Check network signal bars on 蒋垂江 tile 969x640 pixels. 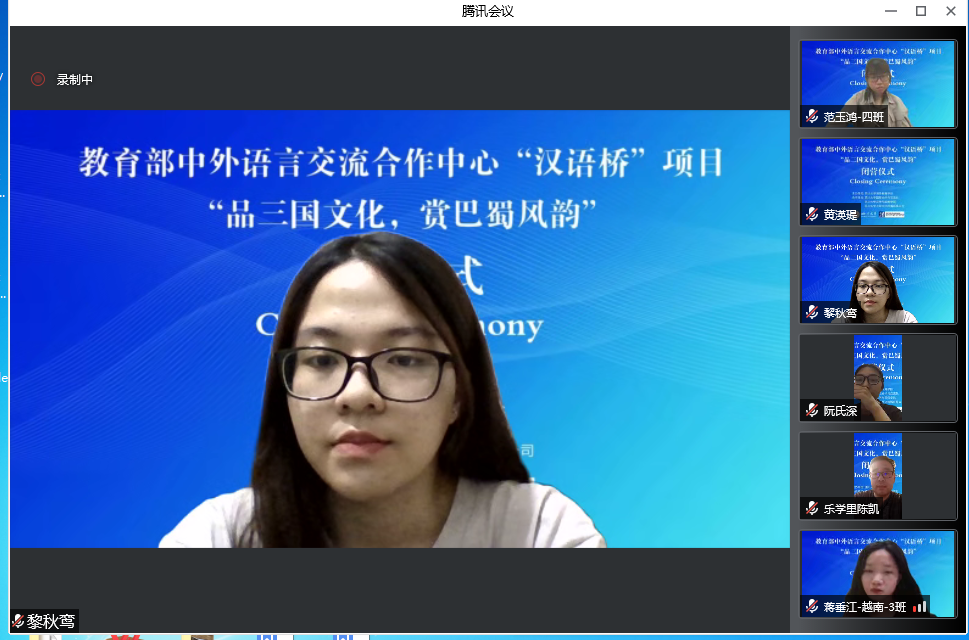[920, 607]
